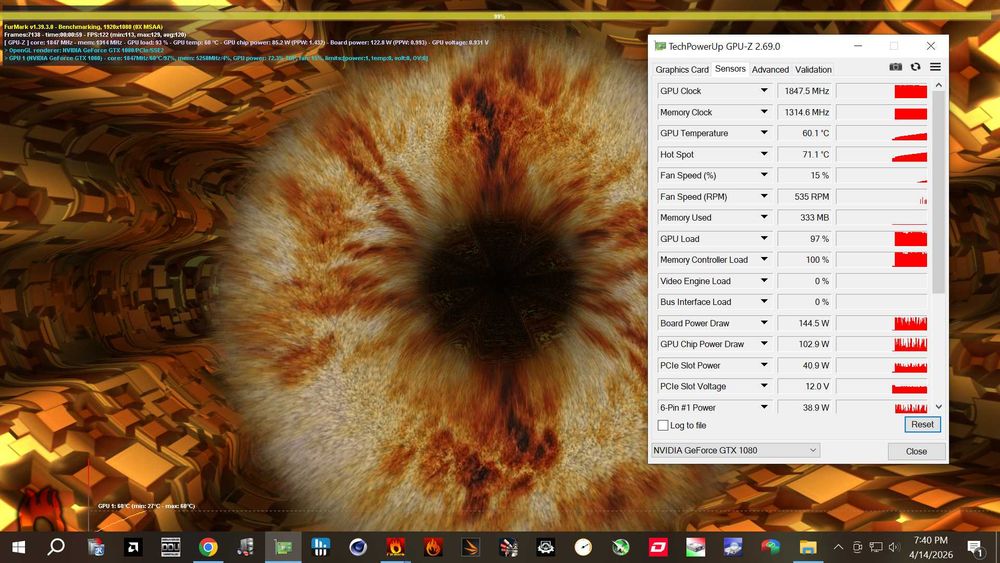
Task: Click the sensor list vertical scrollbar
Action: tap(938, 190)
